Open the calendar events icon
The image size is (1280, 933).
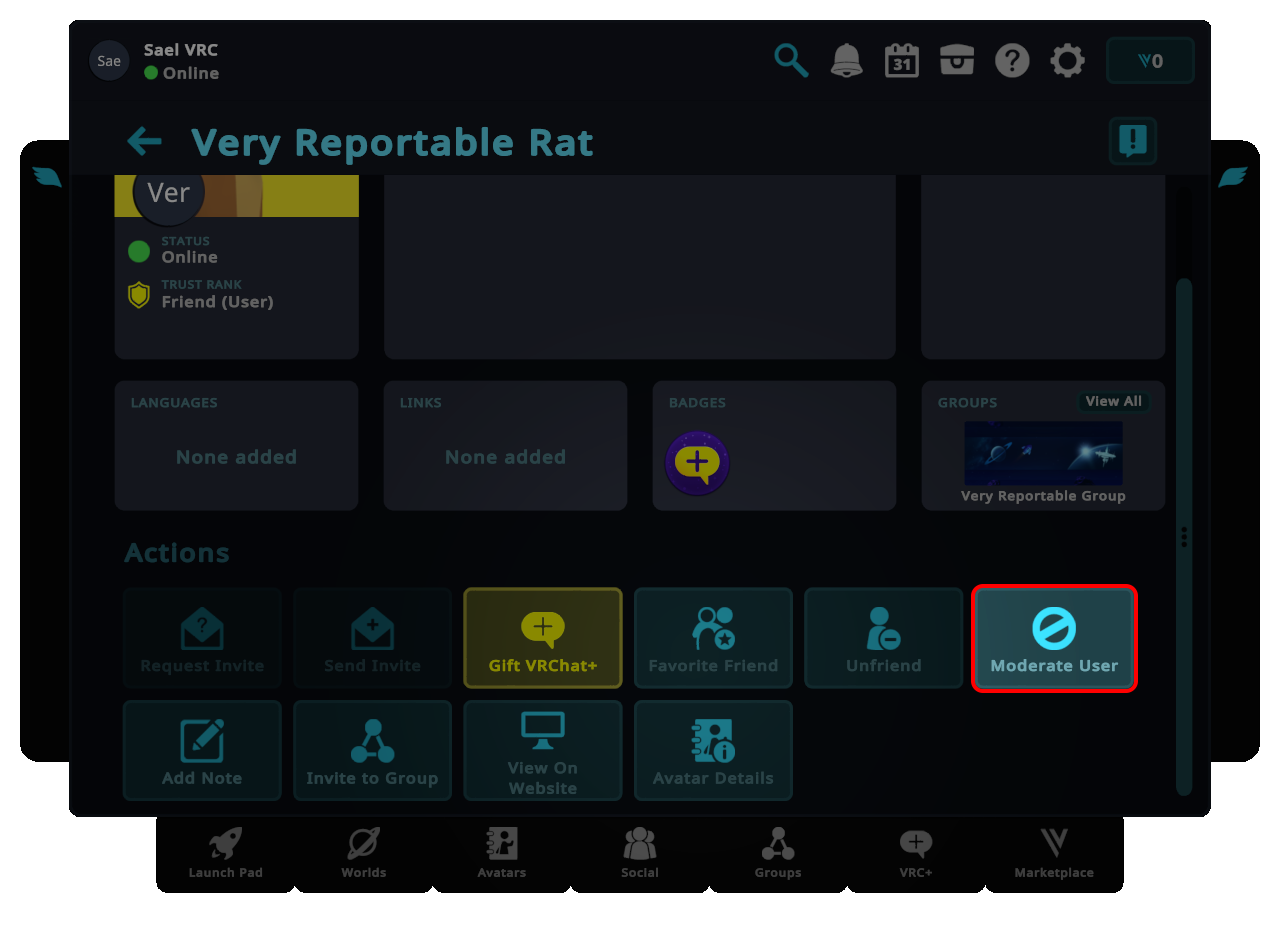pyautogui.click(x=901, y=61)
